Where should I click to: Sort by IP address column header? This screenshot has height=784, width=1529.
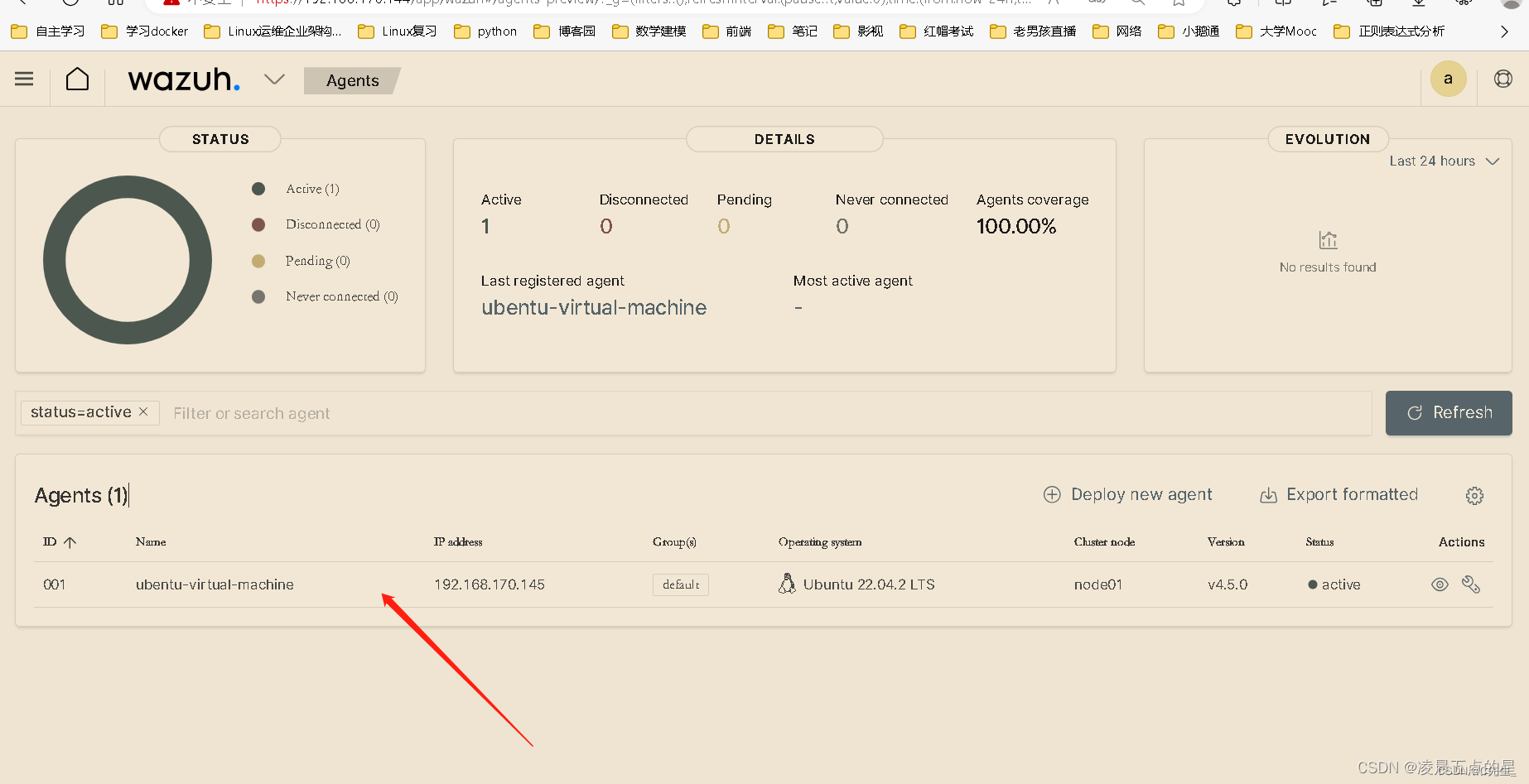pyautogui.click(x=458, y=541)
